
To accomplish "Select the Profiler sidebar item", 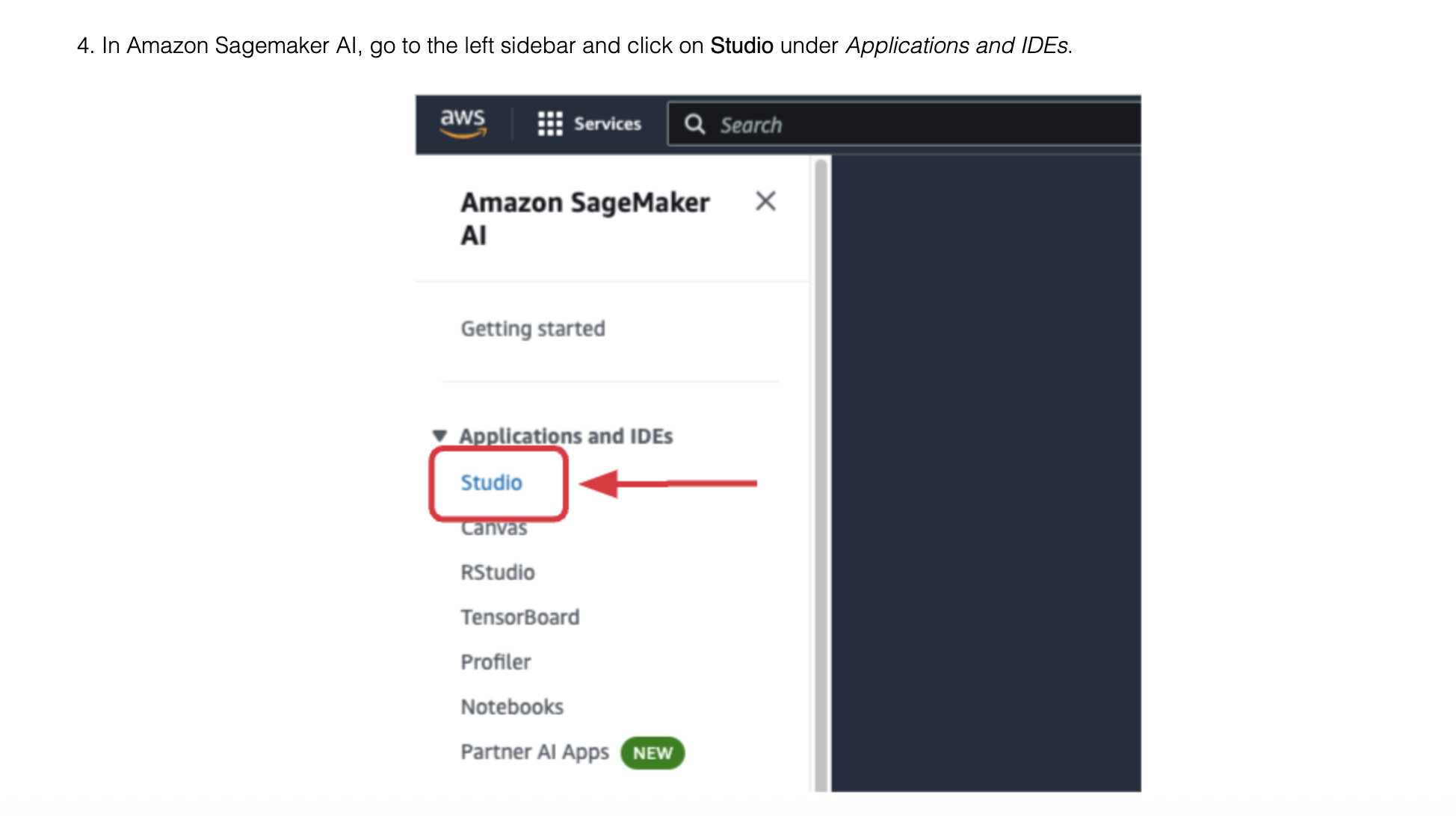I will click(496, 662).
